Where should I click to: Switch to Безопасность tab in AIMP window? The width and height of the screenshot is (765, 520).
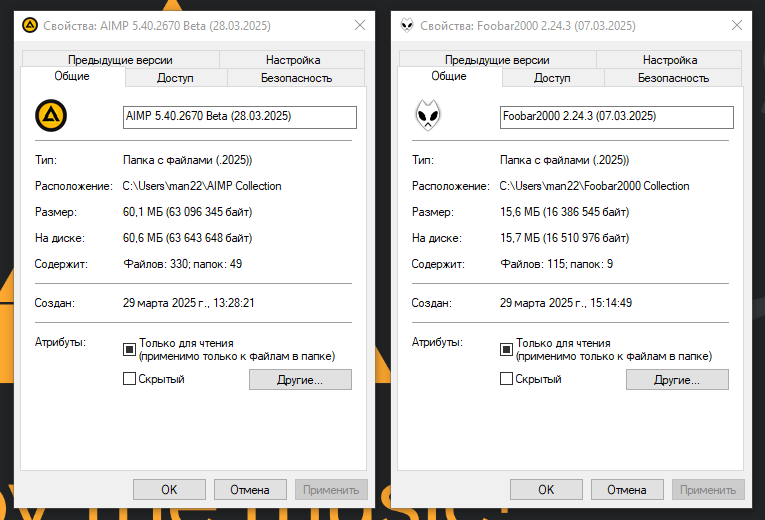(296, 78)
